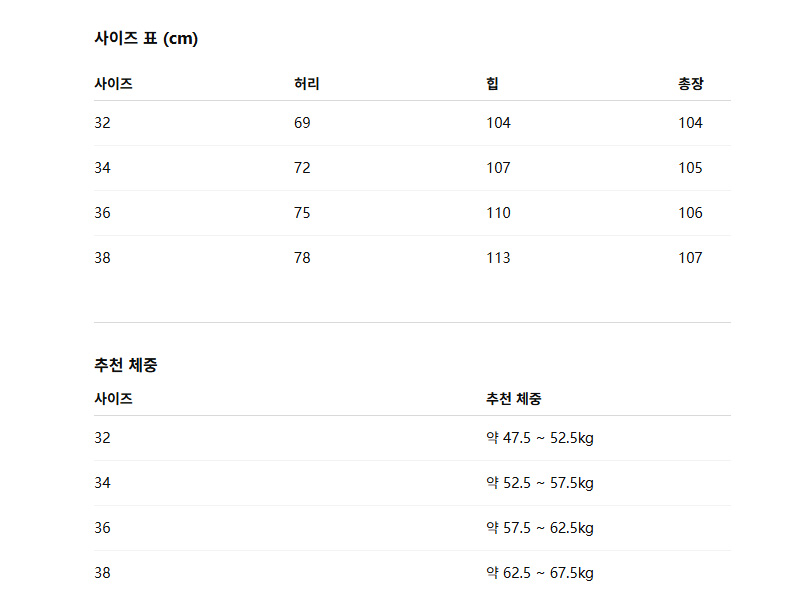Click hip value 110 for size 36
This screenshot has width=800, height=600.
point(498,213)
